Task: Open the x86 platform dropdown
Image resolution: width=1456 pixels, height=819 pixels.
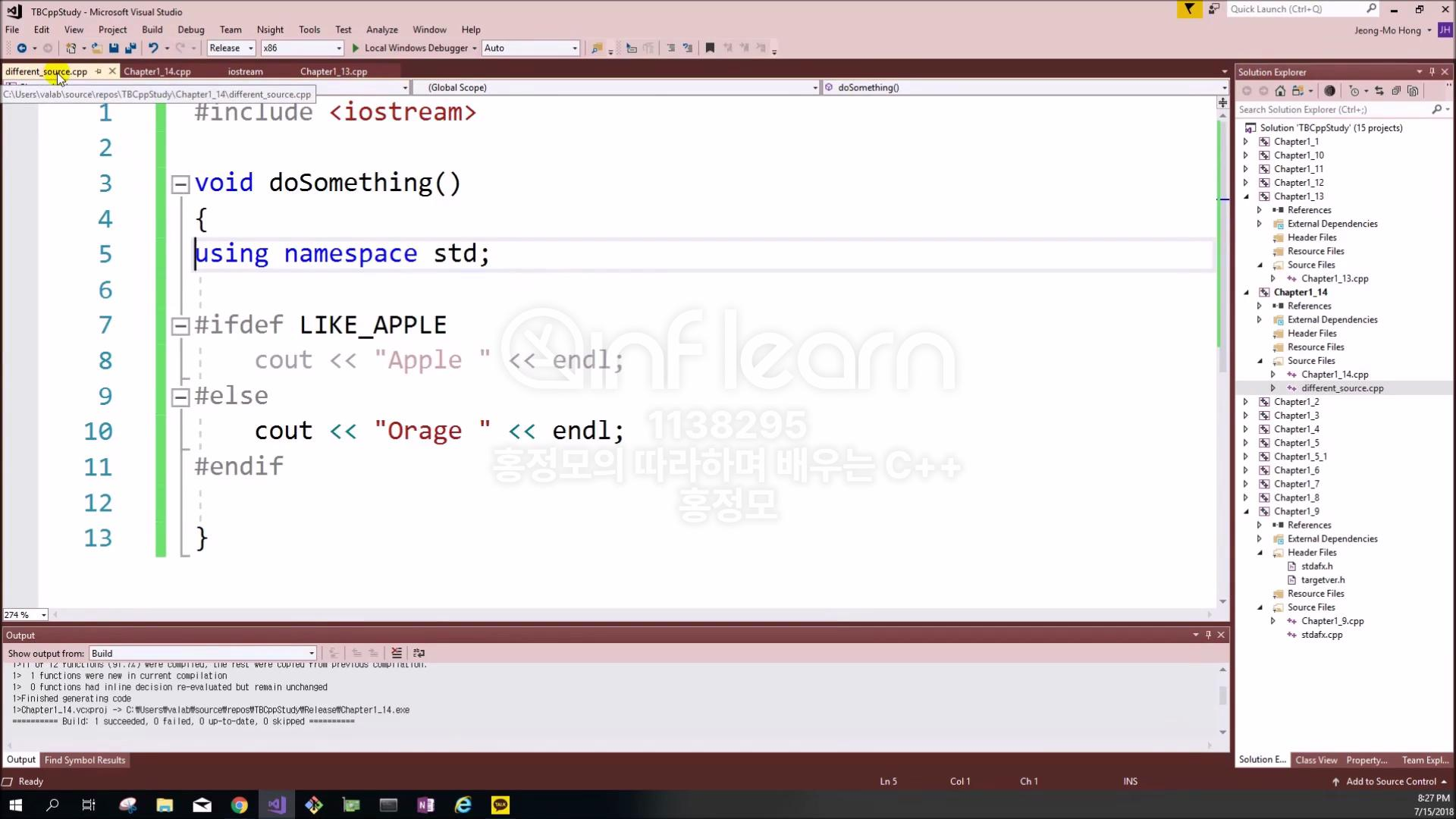Action: coord(338,48)
